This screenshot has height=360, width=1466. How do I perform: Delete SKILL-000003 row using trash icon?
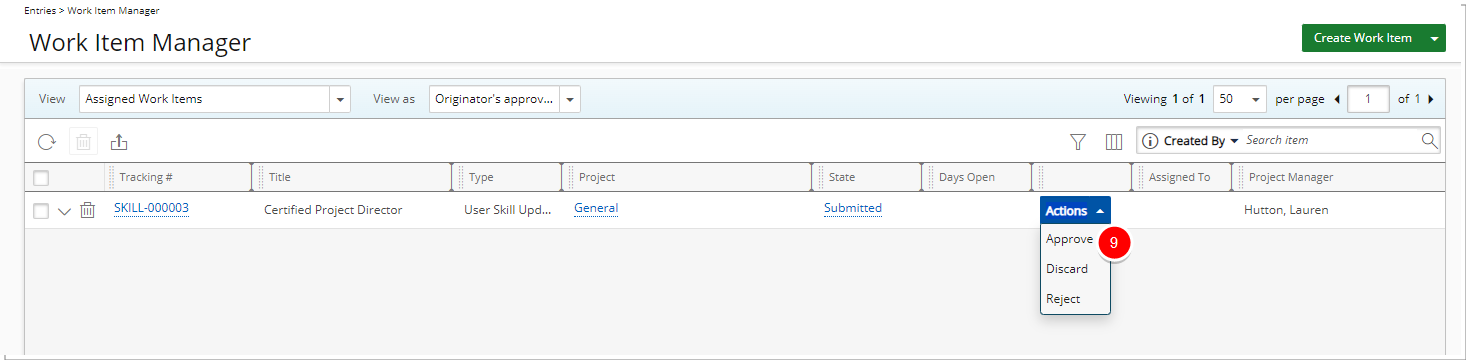pyautogui.click(x=87, y=210)
